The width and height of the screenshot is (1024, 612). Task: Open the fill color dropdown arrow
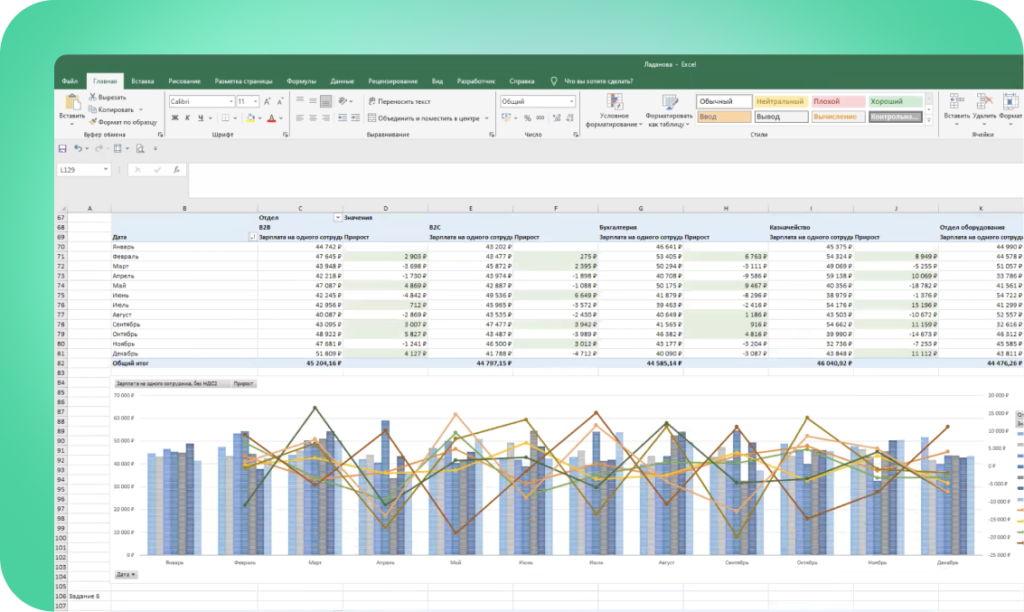coord(259,118)
